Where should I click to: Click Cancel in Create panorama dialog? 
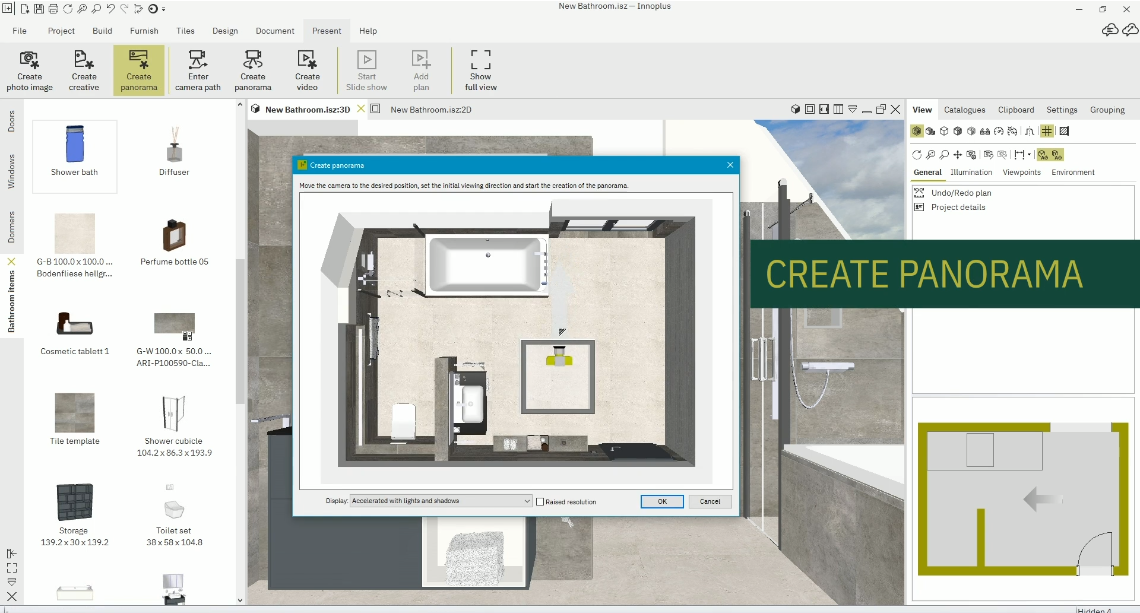coord(710,501)
